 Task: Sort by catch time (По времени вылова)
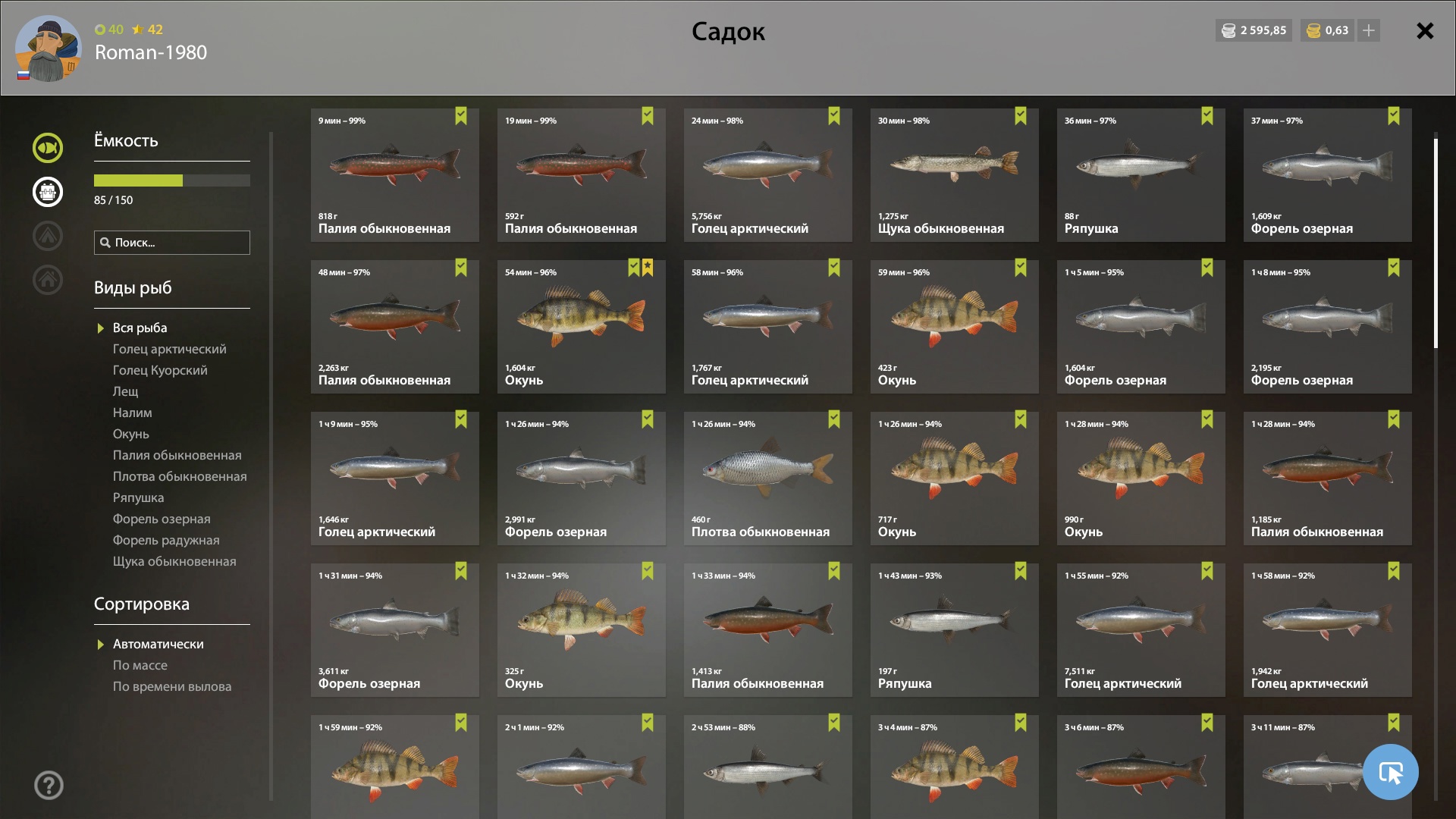pos(172,686)
